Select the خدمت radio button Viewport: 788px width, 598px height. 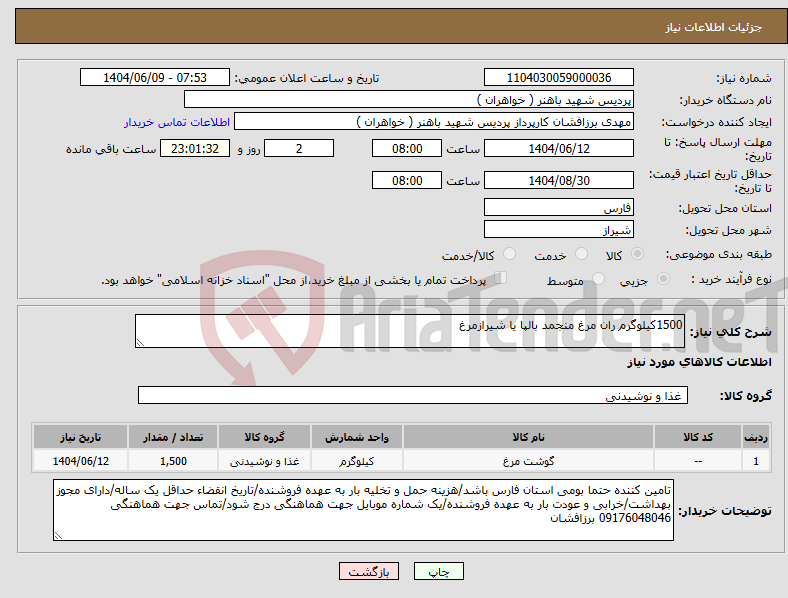pos(581,254)
